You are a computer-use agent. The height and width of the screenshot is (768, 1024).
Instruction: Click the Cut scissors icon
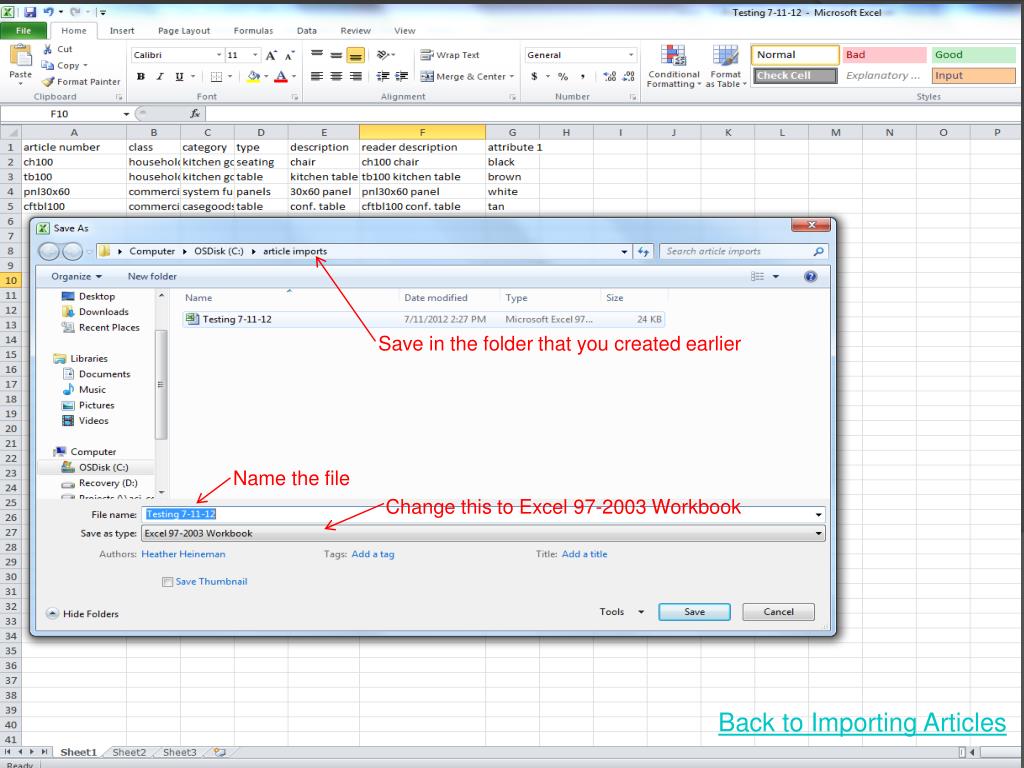coord(48,49)
